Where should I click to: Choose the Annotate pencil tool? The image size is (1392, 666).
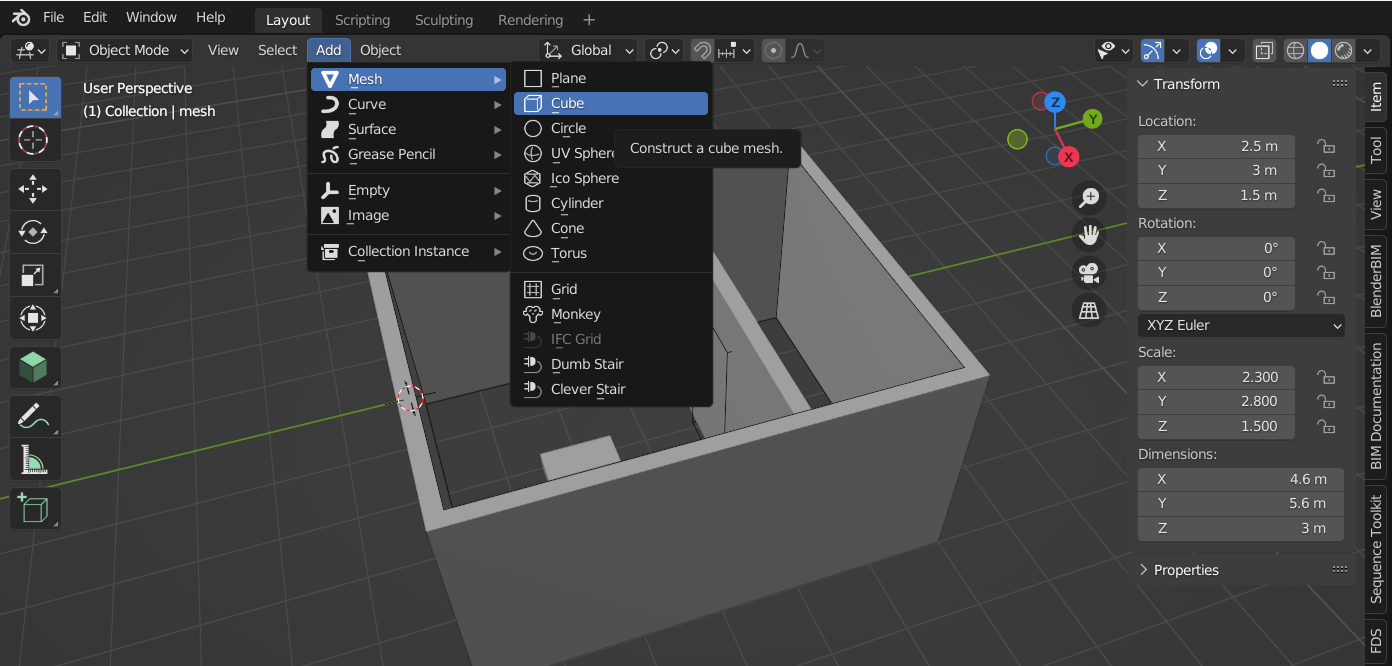coord(33,415)
